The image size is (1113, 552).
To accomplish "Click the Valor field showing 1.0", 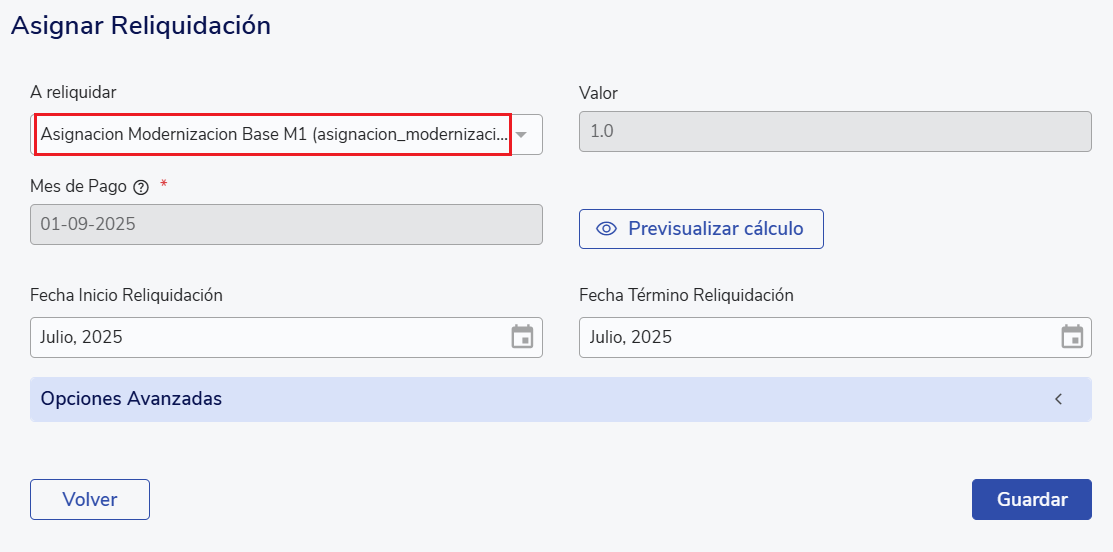I will click(835, 131).
